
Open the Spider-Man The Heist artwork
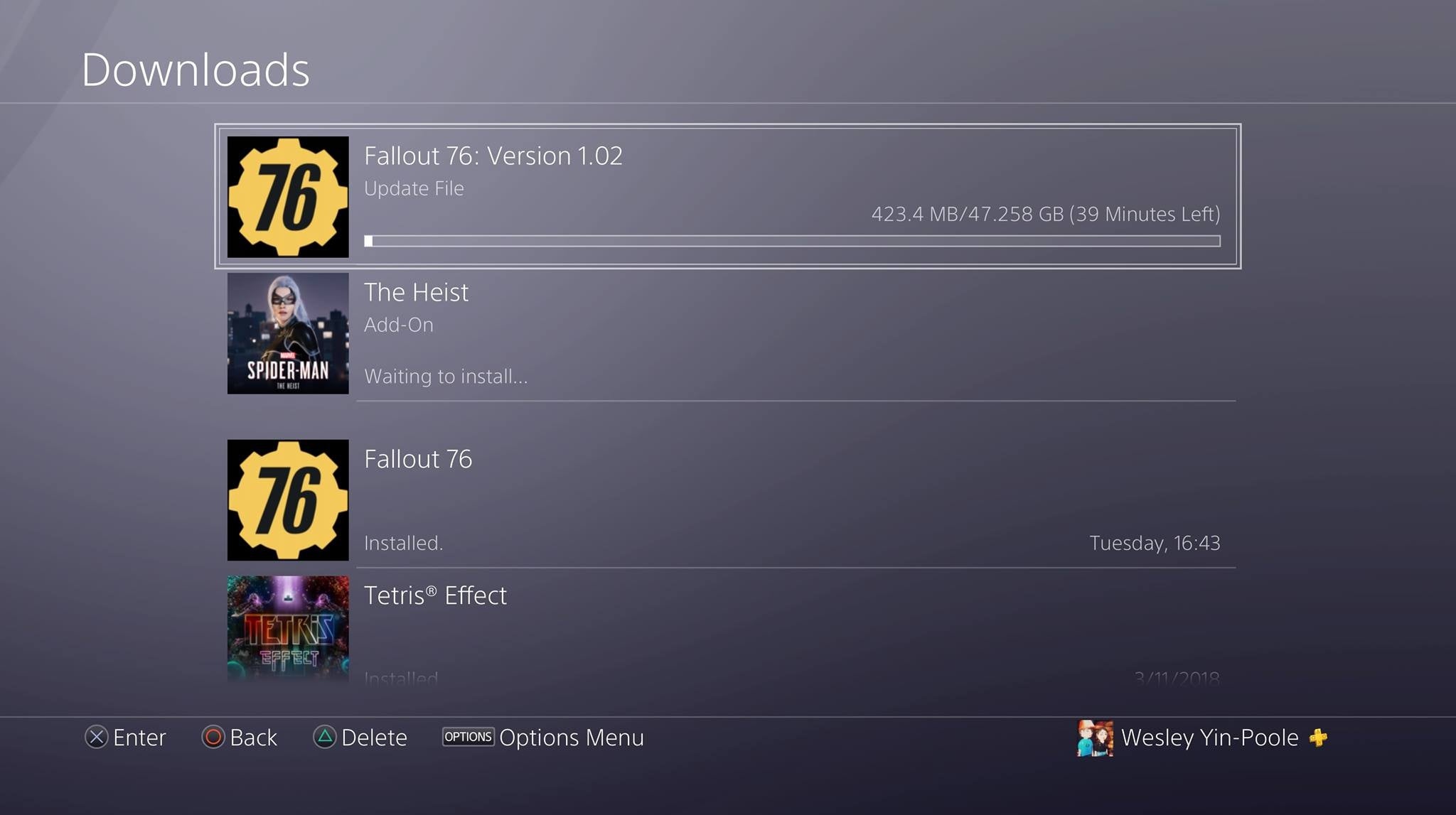288,333
